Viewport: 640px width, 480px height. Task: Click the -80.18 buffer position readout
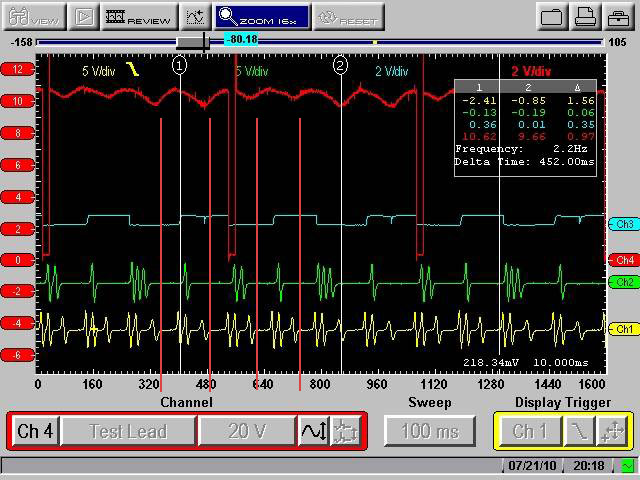[x=242, y=39]
